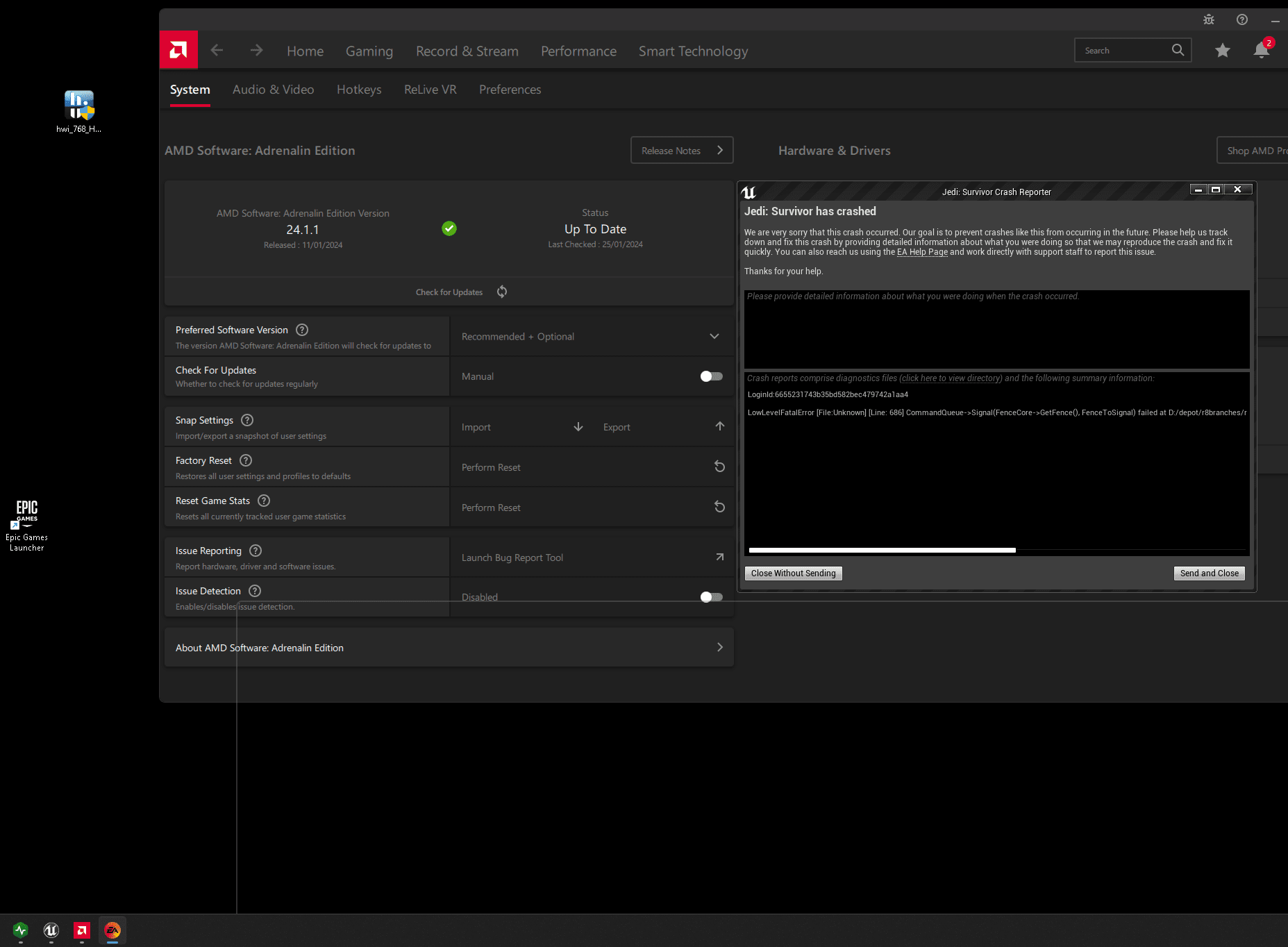Image resolution: width=1288 pixels, height=947 pixels.
Task: Click Reset Game Stats' reset arrow icon
Action: 720,507
